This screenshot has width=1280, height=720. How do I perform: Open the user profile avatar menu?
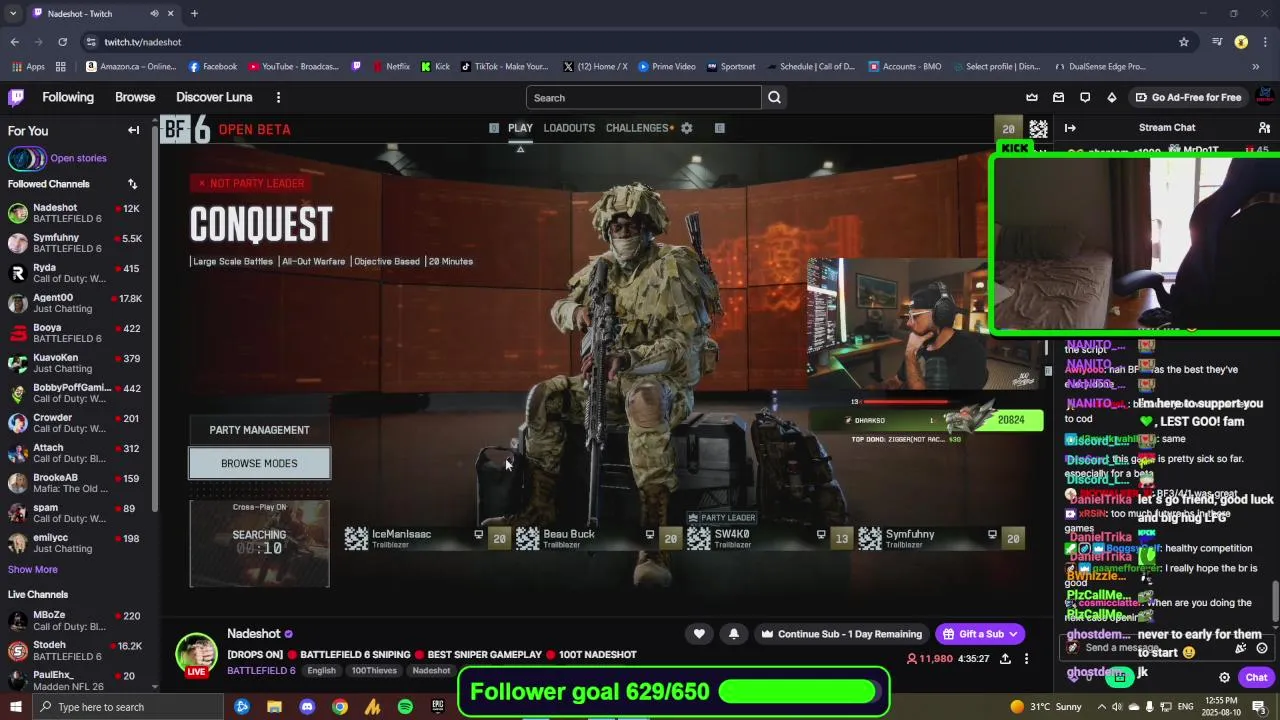tap(1264, 97)
